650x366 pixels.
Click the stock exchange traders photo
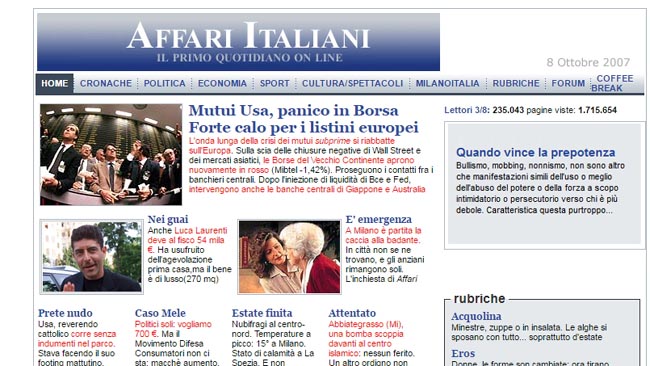(x=111, y=154)
